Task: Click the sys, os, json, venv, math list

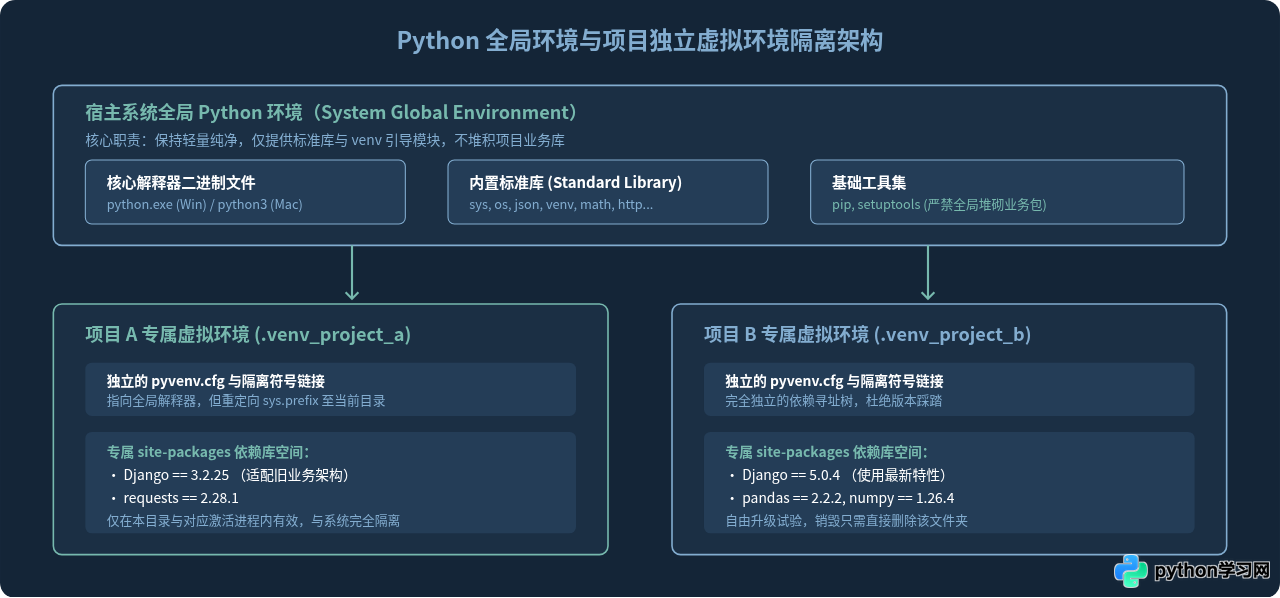Action: click(561, 204)
